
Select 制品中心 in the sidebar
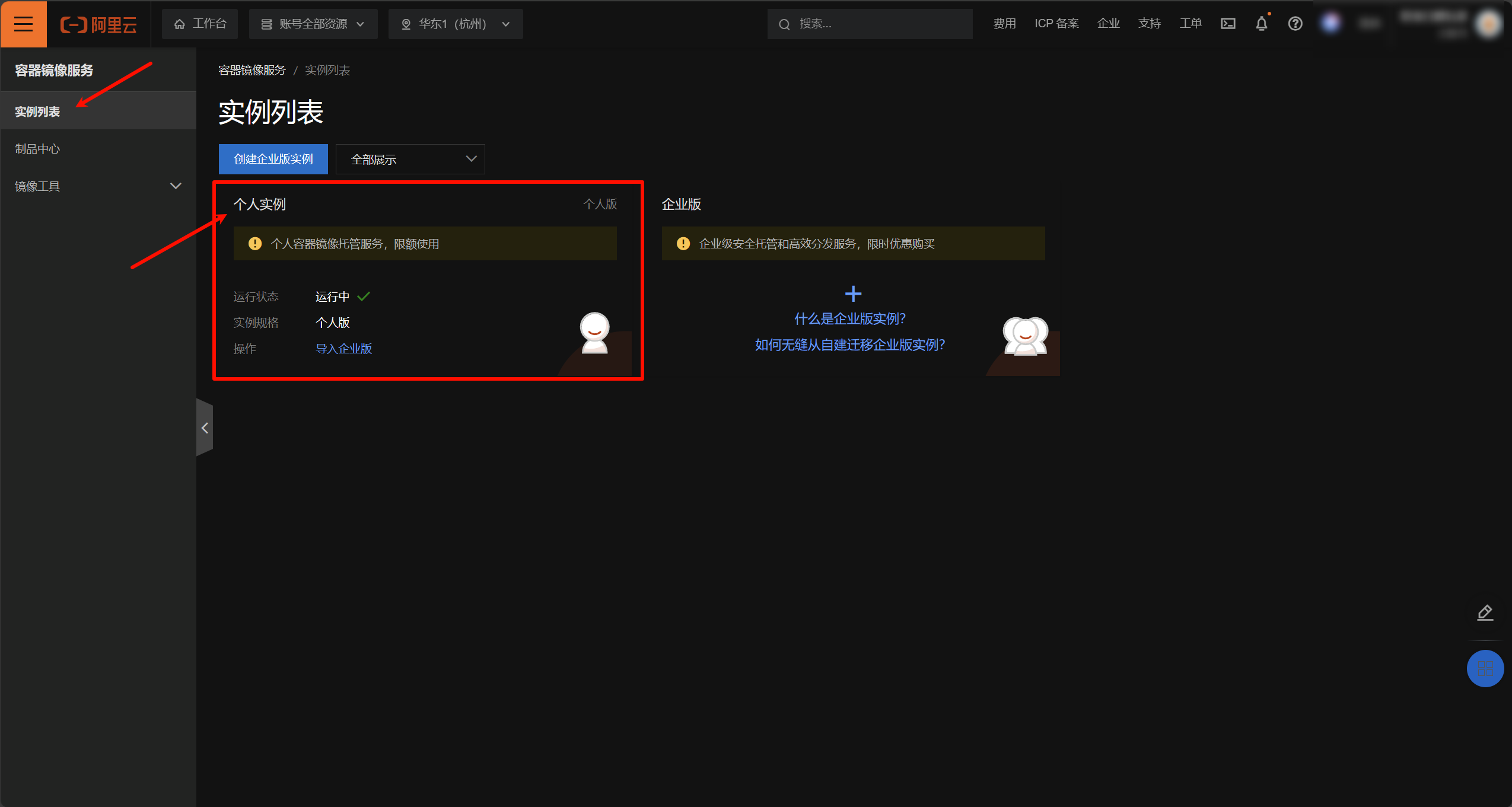[x=37, y=149]
